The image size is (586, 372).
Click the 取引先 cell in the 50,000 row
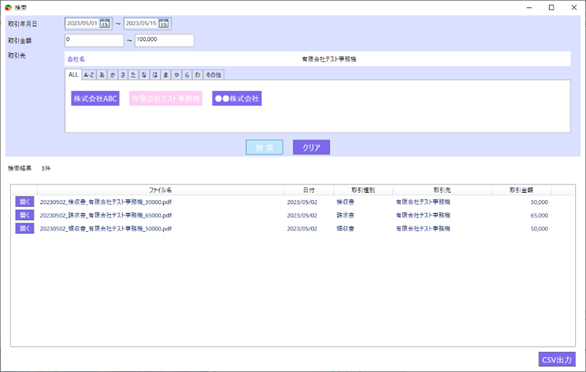point(423,228)
